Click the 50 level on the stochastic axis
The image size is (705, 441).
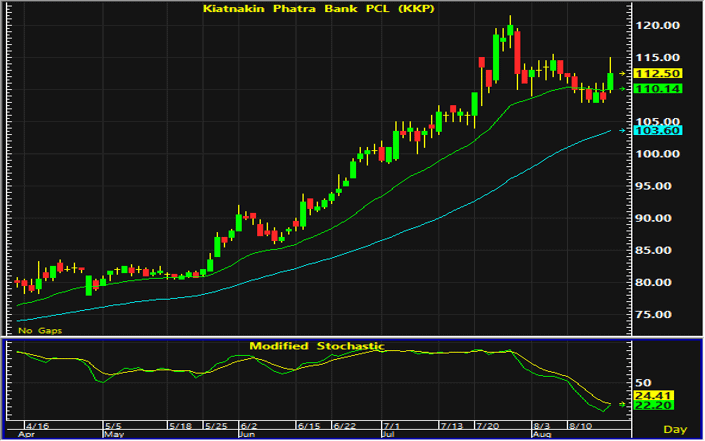[643, 383]
